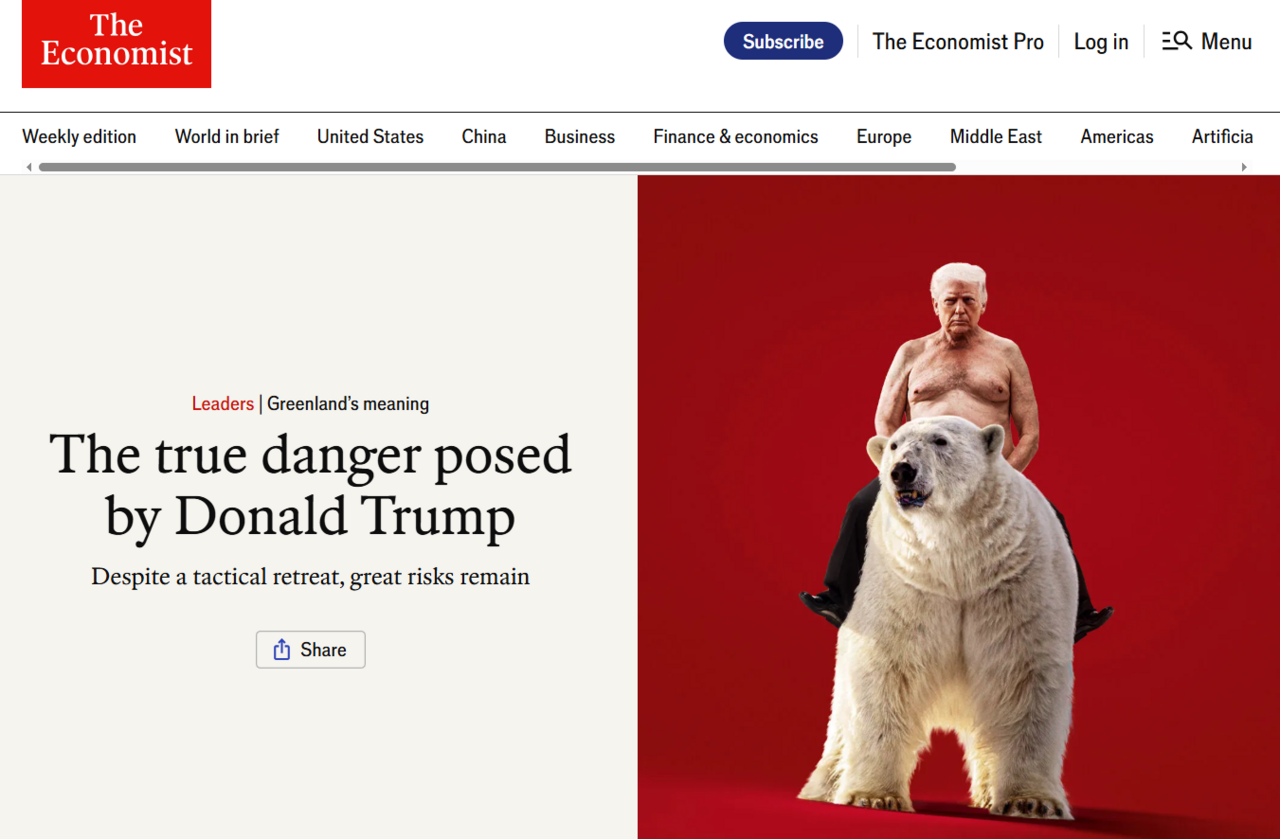This screenshot has height=839, width=1280.
Task: Click the share icon in Share button
Action: (282, 649)
